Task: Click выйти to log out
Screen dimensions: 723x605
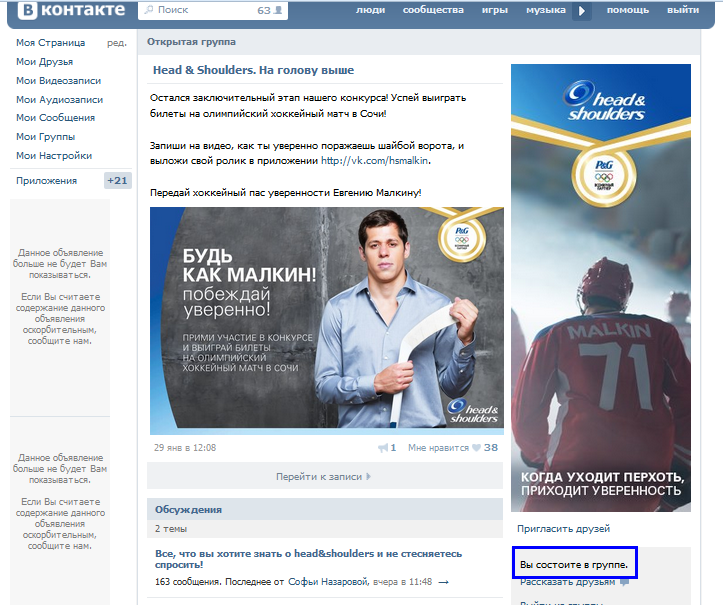Action: (x=683, y=10)
